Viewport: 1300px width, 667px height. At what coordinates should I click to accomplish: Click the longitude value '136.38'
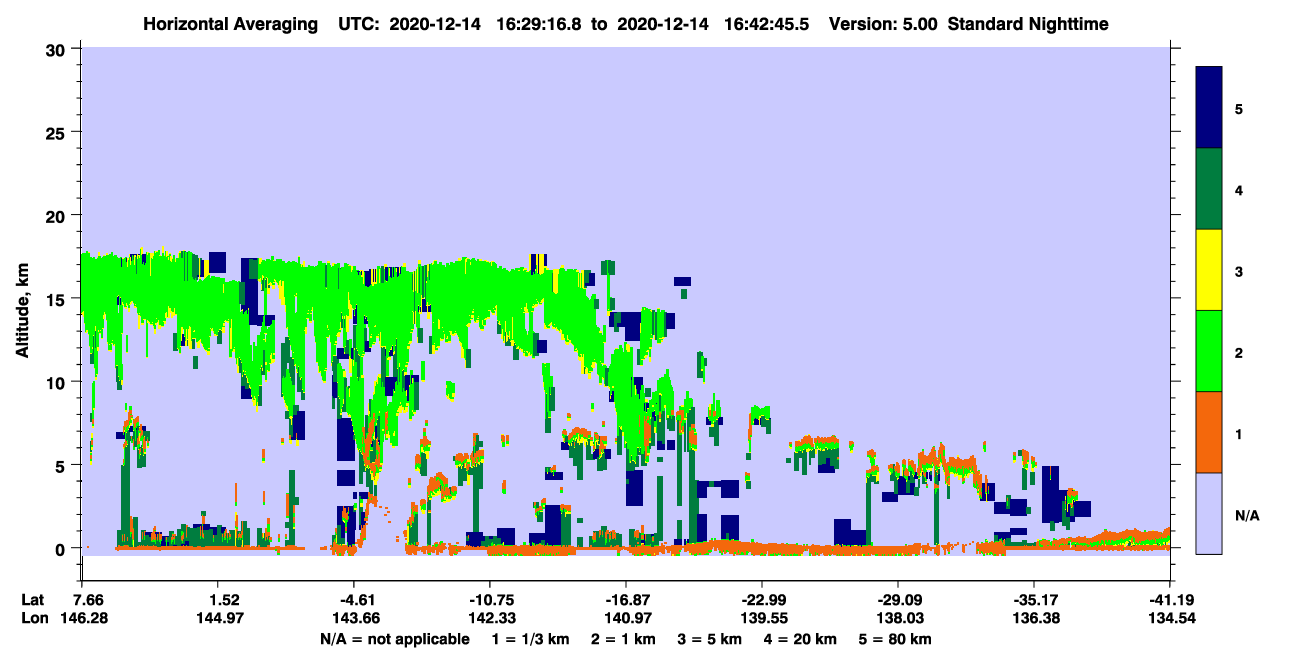coord(1036,619)
